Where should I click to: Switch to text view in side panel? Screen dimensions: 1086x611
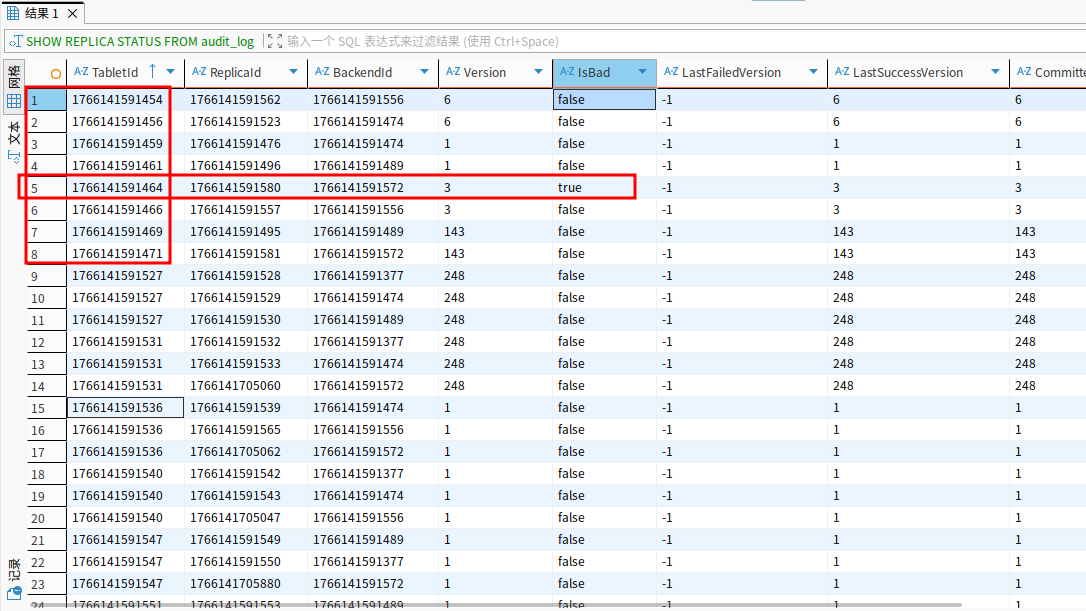14,140
